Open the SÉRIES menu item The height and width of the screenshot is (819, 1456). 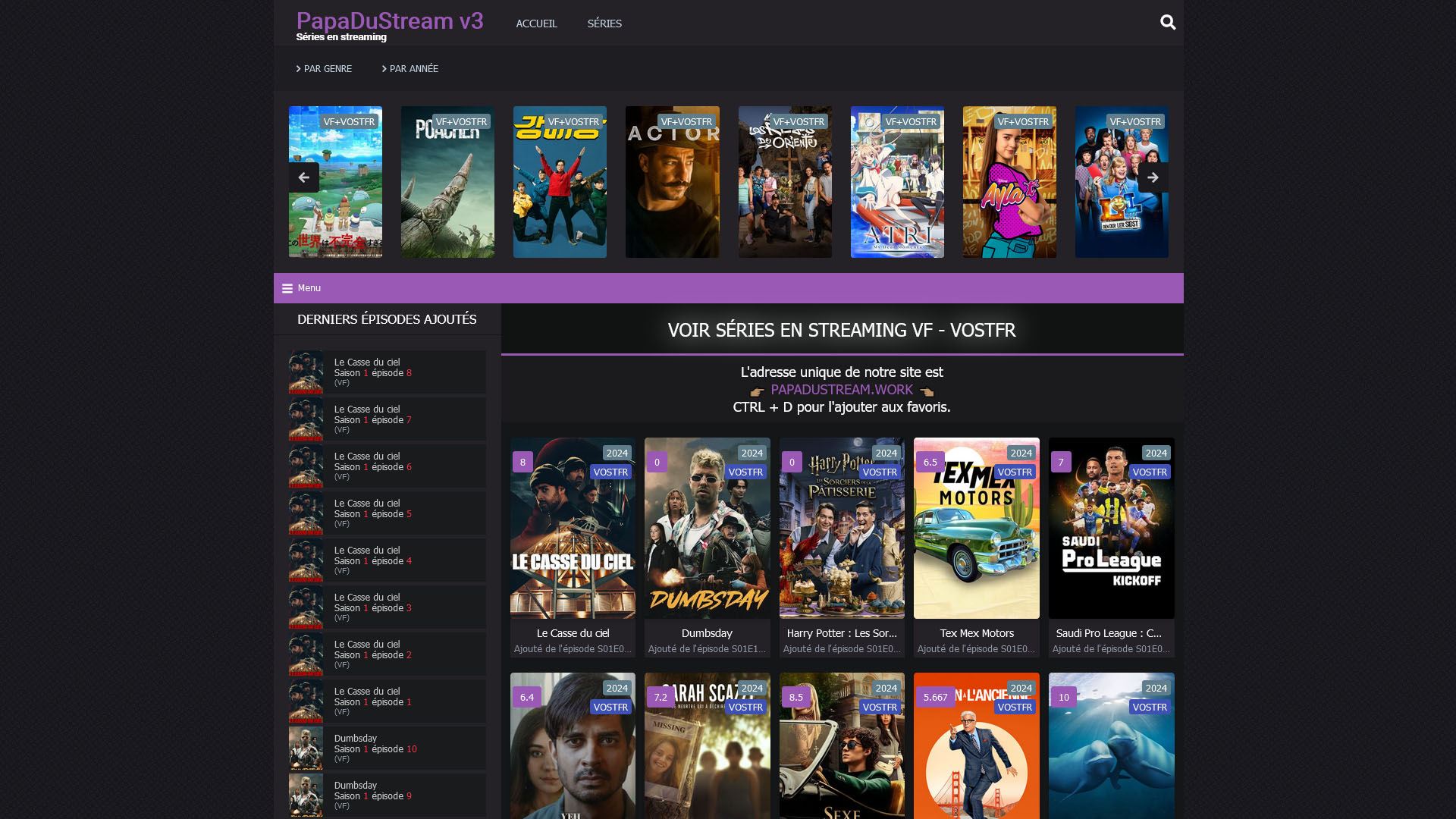click(x=604, y=24)
